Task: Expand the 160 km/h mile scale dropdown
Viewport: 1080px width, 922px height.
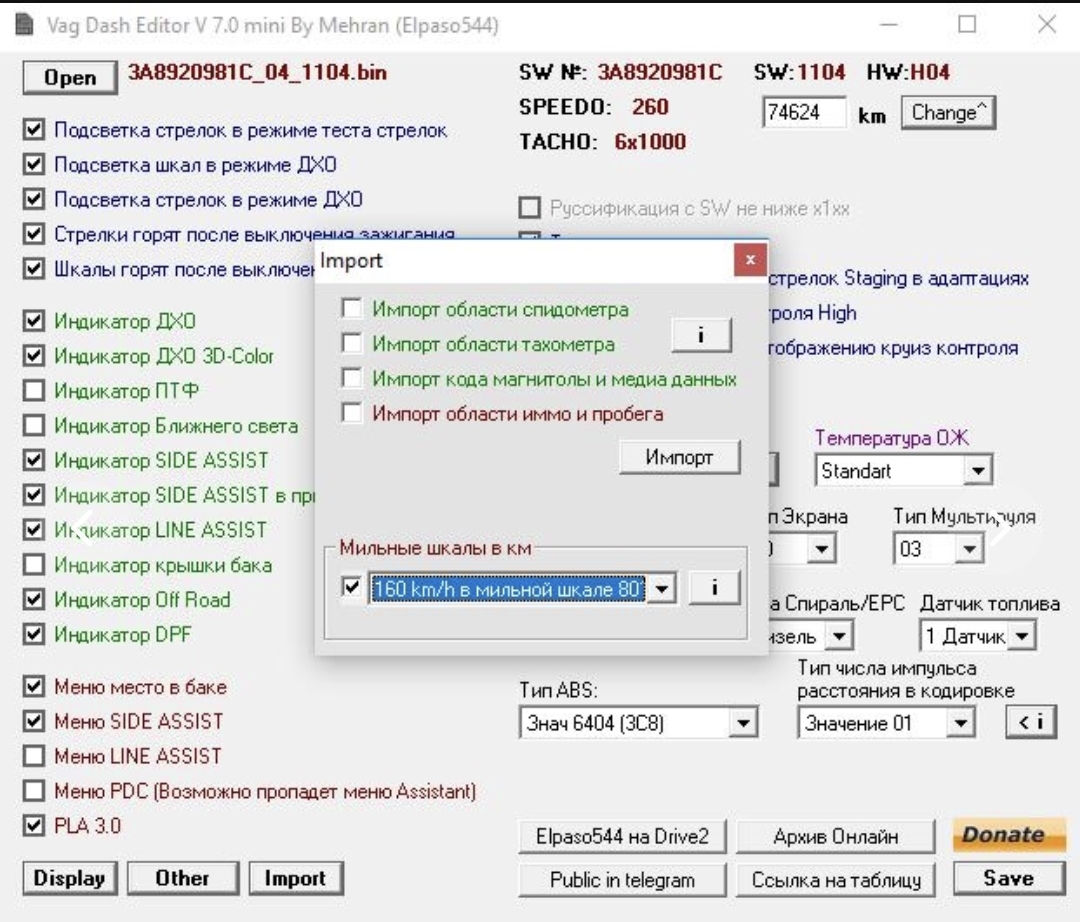Action: coord(661,590)
